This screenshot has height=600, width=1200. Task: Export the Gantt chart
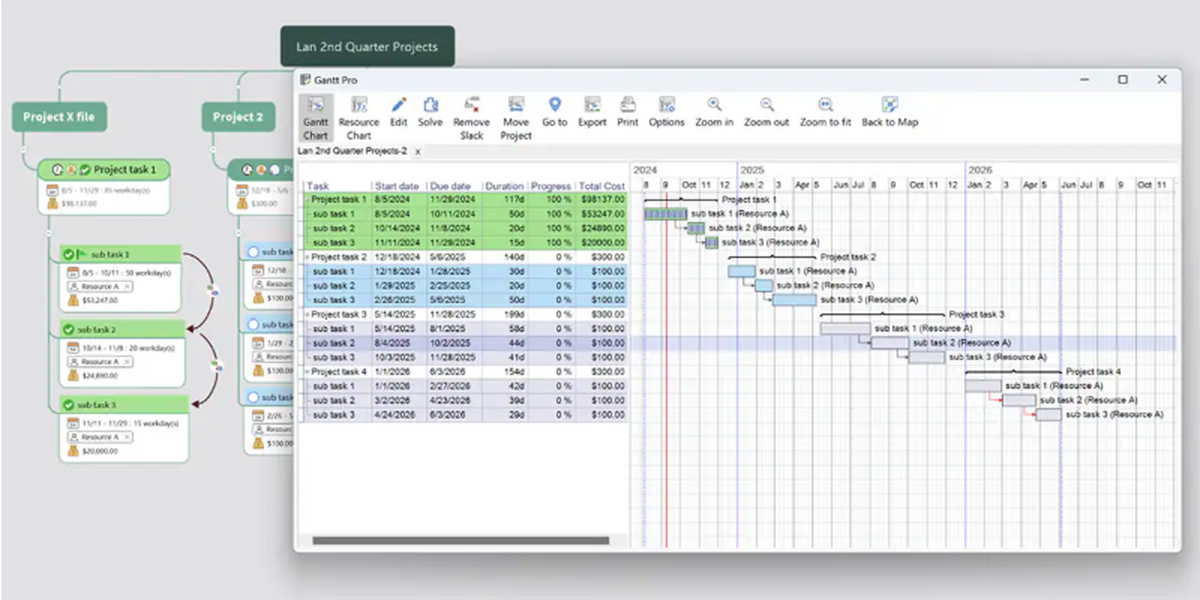[592, 105]
